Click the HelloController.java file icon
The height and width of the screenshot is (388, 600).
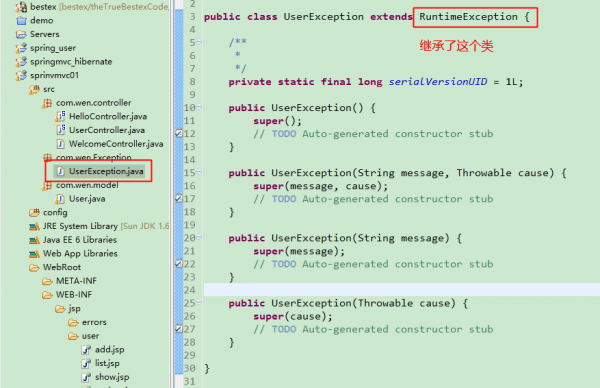[61, 116]
